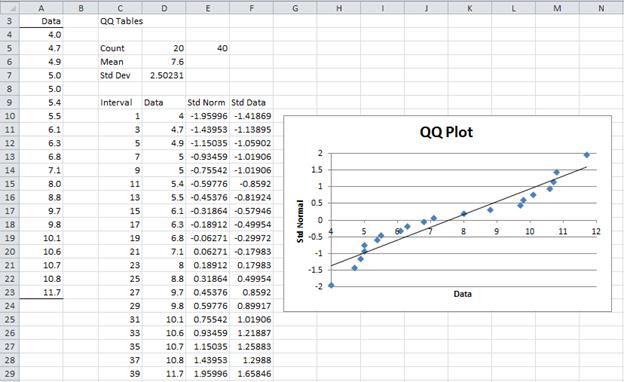
Task: Select the cell with value -1.41869
Action: [x=251, y=116]
